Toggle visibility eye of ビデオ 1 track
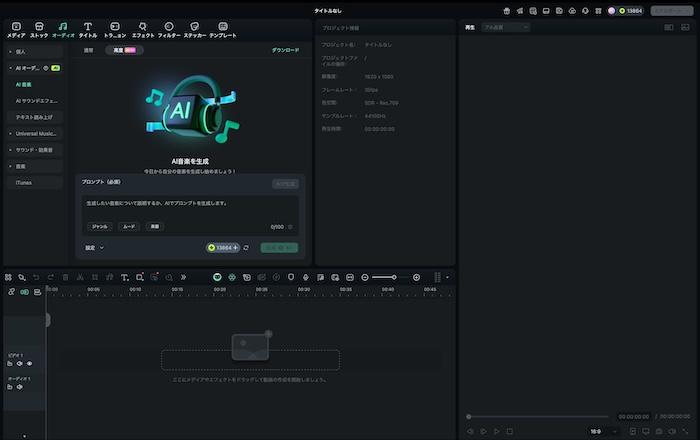The width and height of the screenshot is (700, 440). coord(29,364)
